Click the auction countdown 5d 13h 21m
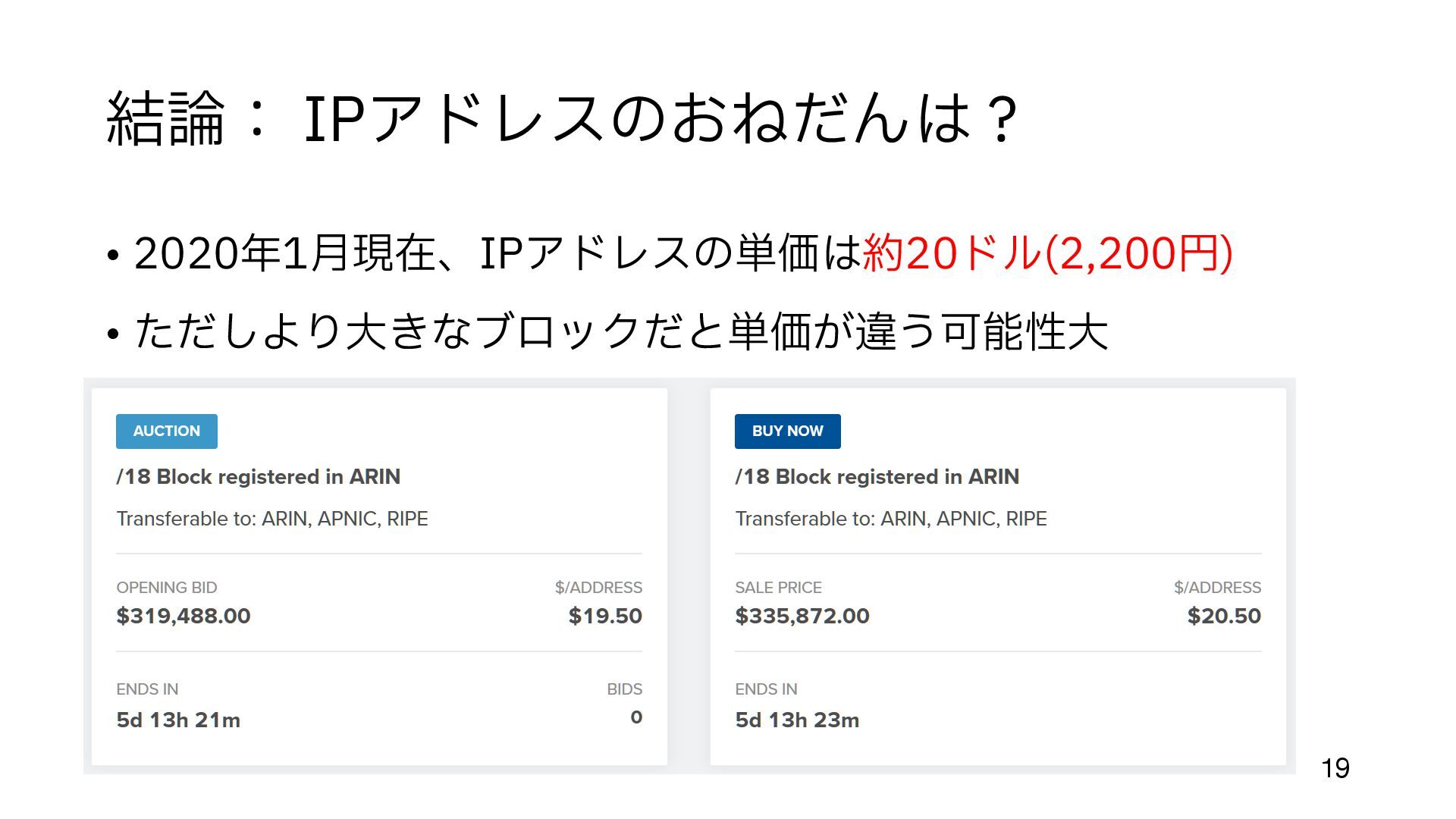The width and height of the screenshot is (1456, 819). click(178, 720)
